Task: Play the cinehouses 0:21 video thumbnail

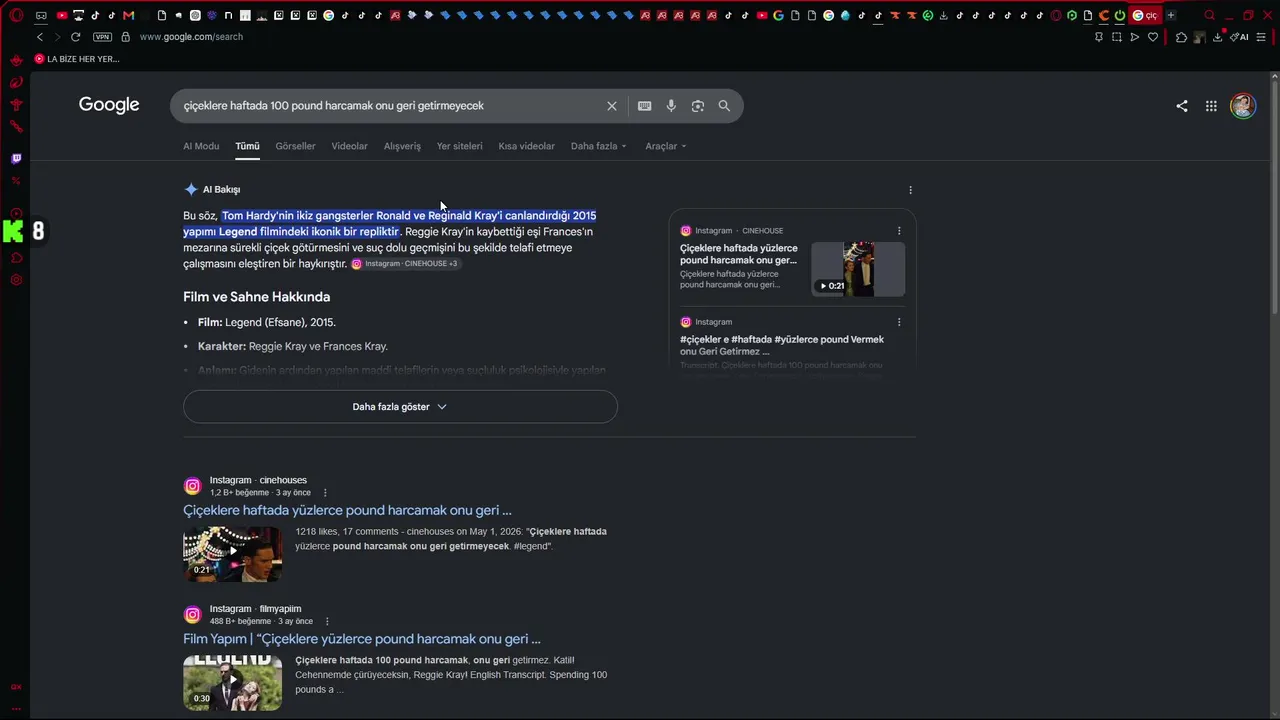Action: click(x=232, y=554)
